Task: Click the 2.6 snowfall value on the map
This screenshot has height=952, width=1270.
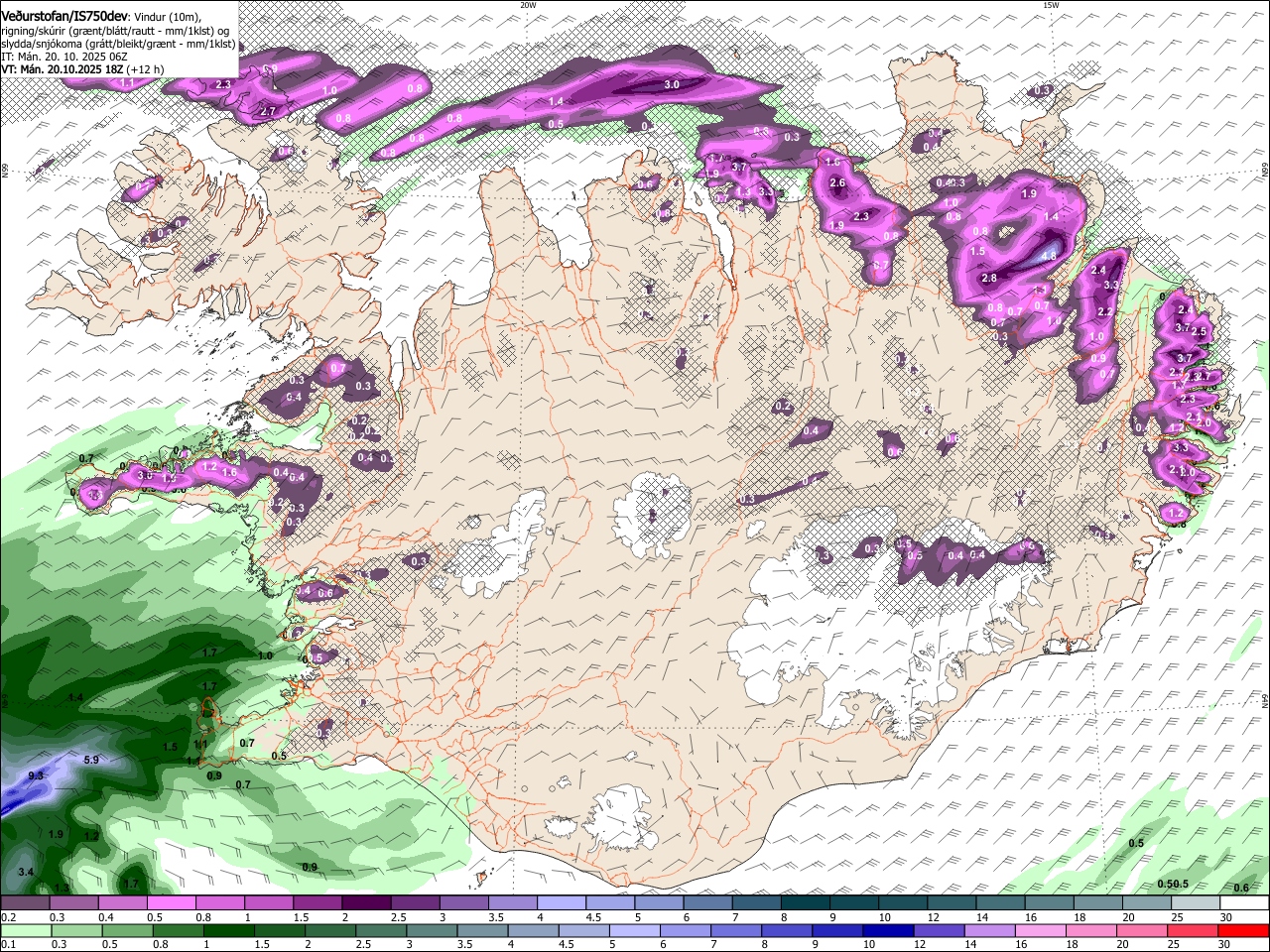Action: 837,182
